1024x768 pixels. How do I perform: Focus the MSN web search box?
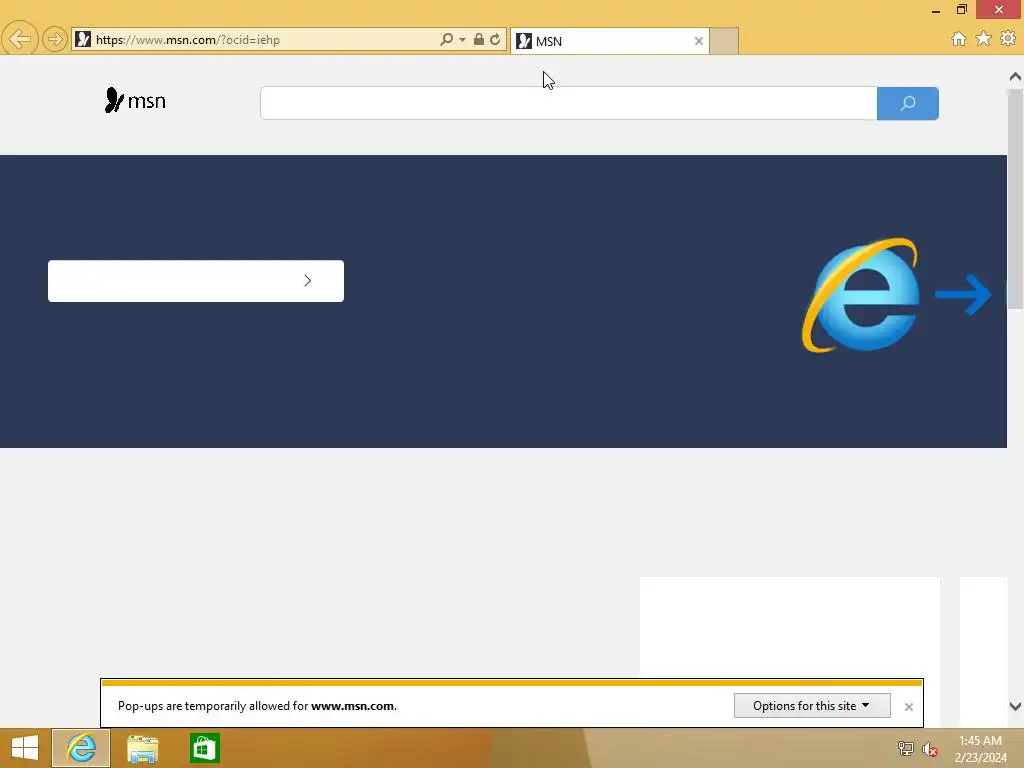click(x=568, y=103)
